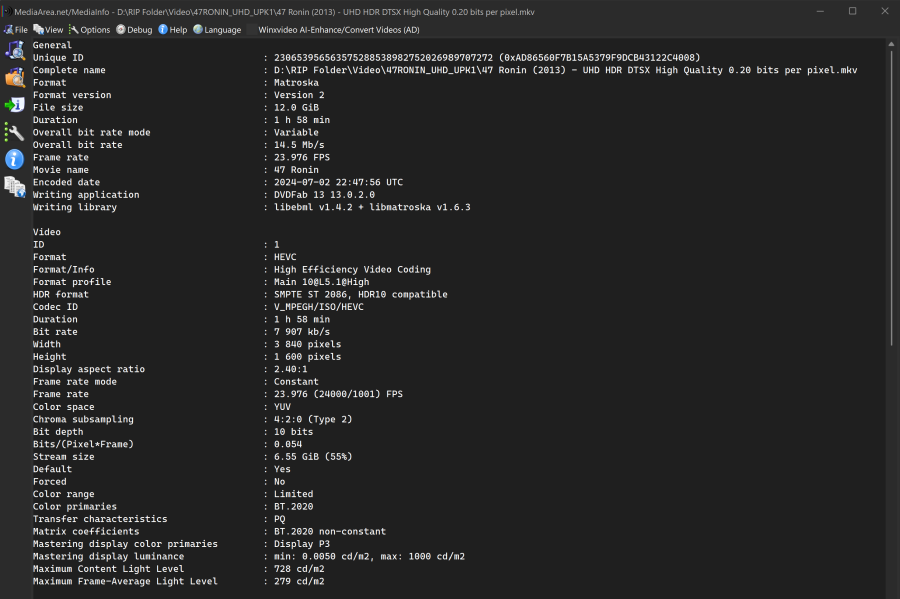This screenshot has height=599, width=900.
Task: Click the Winxvideo AI-Enhance/Convert Videos ad link
Action: [338, 30]
